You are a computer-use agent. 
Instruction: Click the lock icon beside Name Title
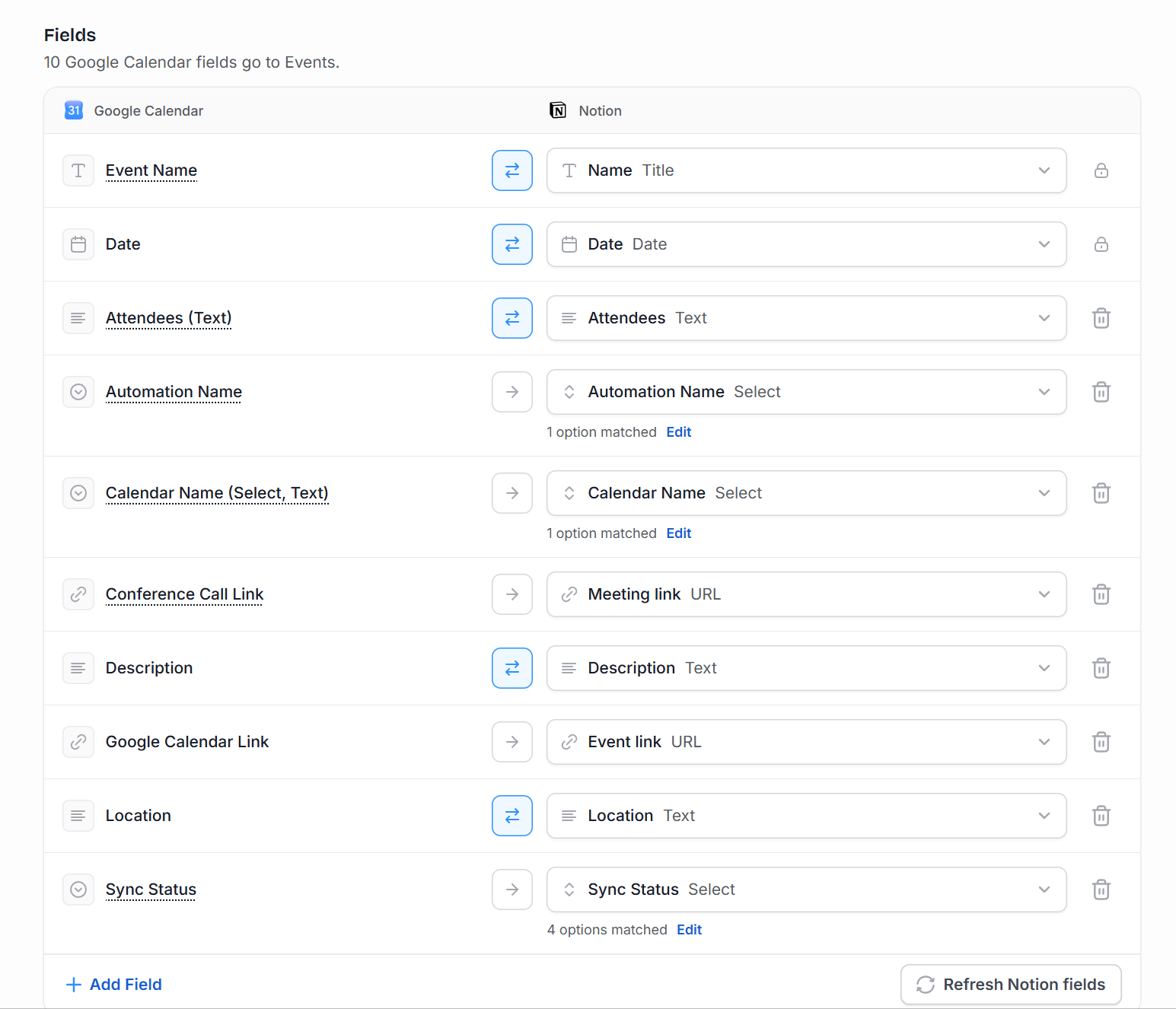(1101, 170)
